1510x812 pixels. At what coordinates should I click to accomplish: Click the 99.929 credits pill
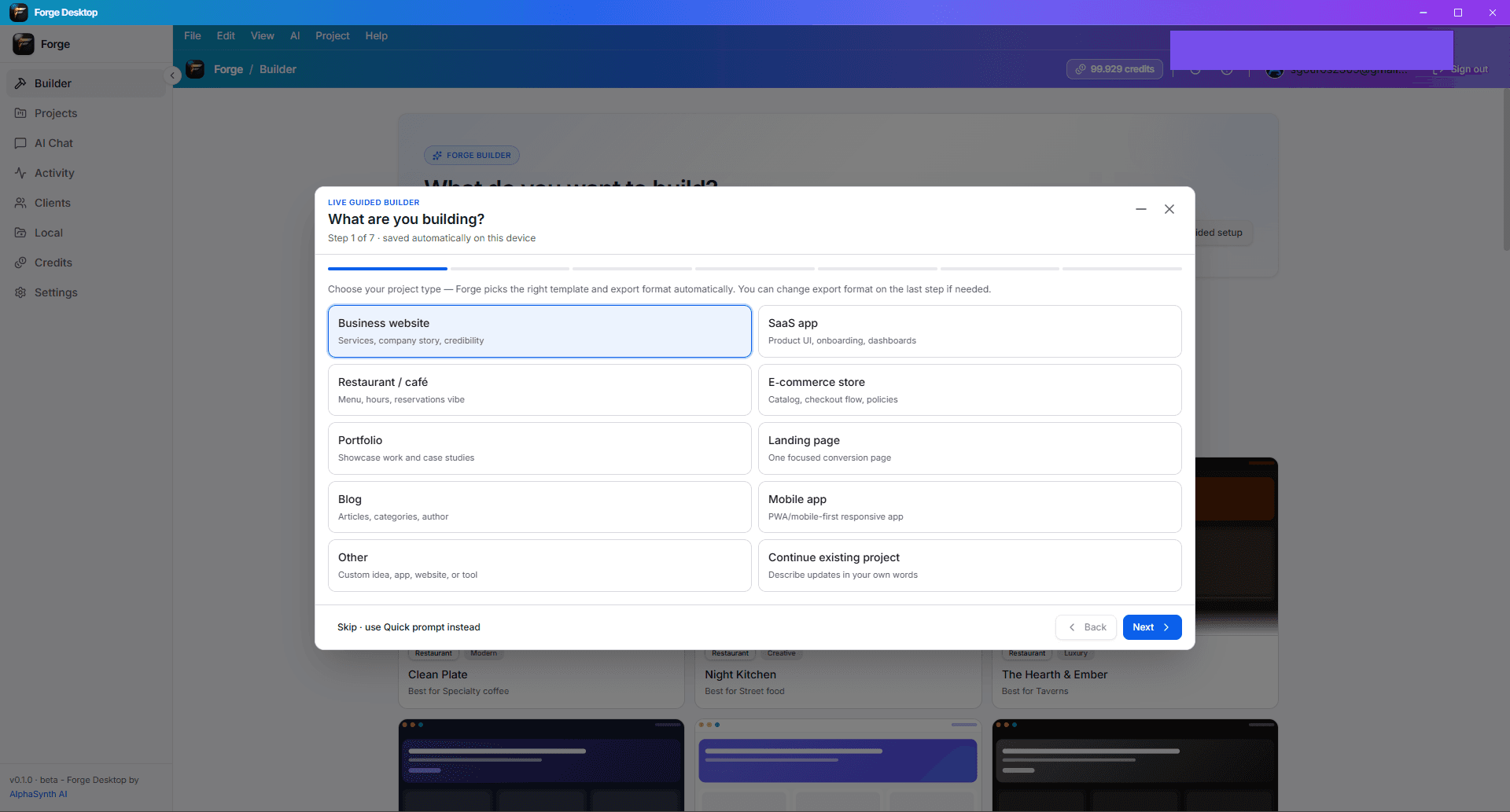pos(1114,69)
